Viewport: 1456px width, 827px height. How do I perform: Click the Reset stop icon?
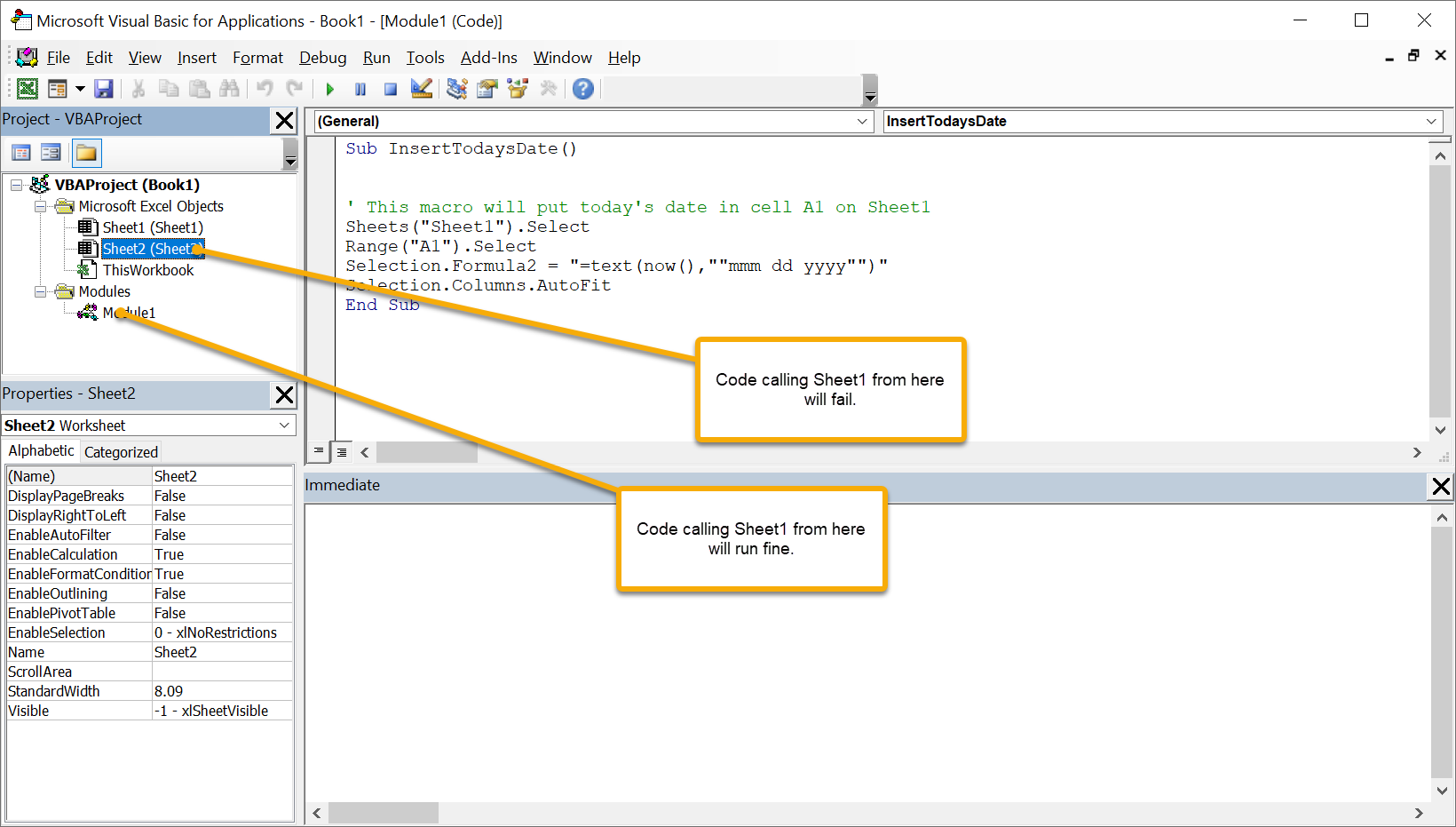[391, 89]
